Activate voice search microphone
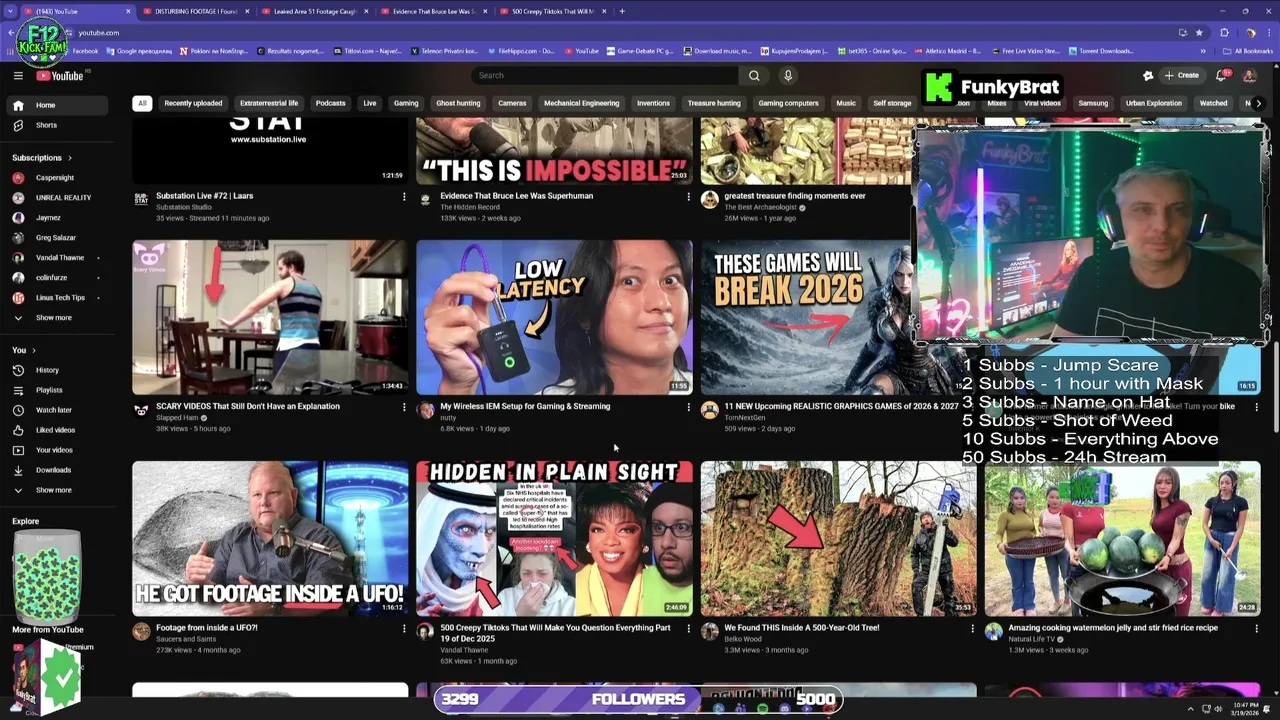1280x720 pixels. tap(788, 75)
